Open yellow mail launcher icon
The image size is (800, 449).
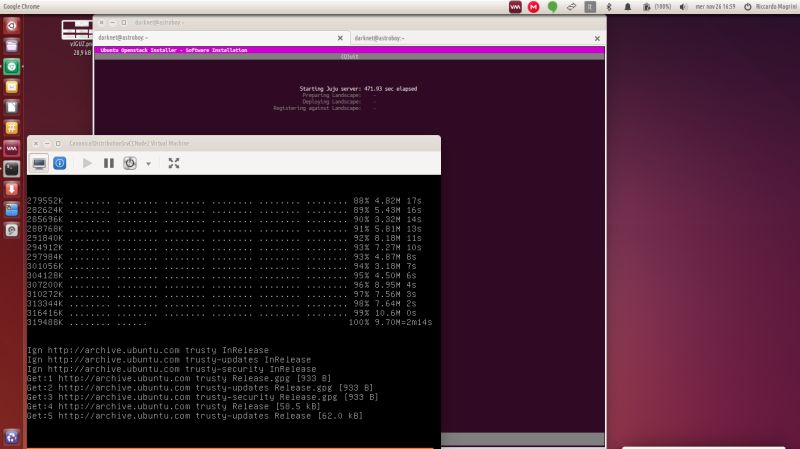click(x=12, y=87)
